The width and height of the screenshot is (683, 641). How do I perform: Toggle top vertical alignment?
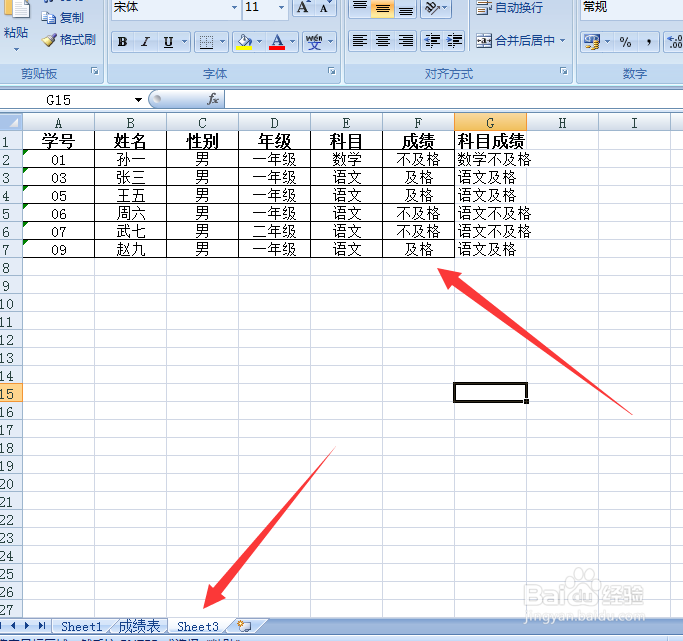point(360,7)
